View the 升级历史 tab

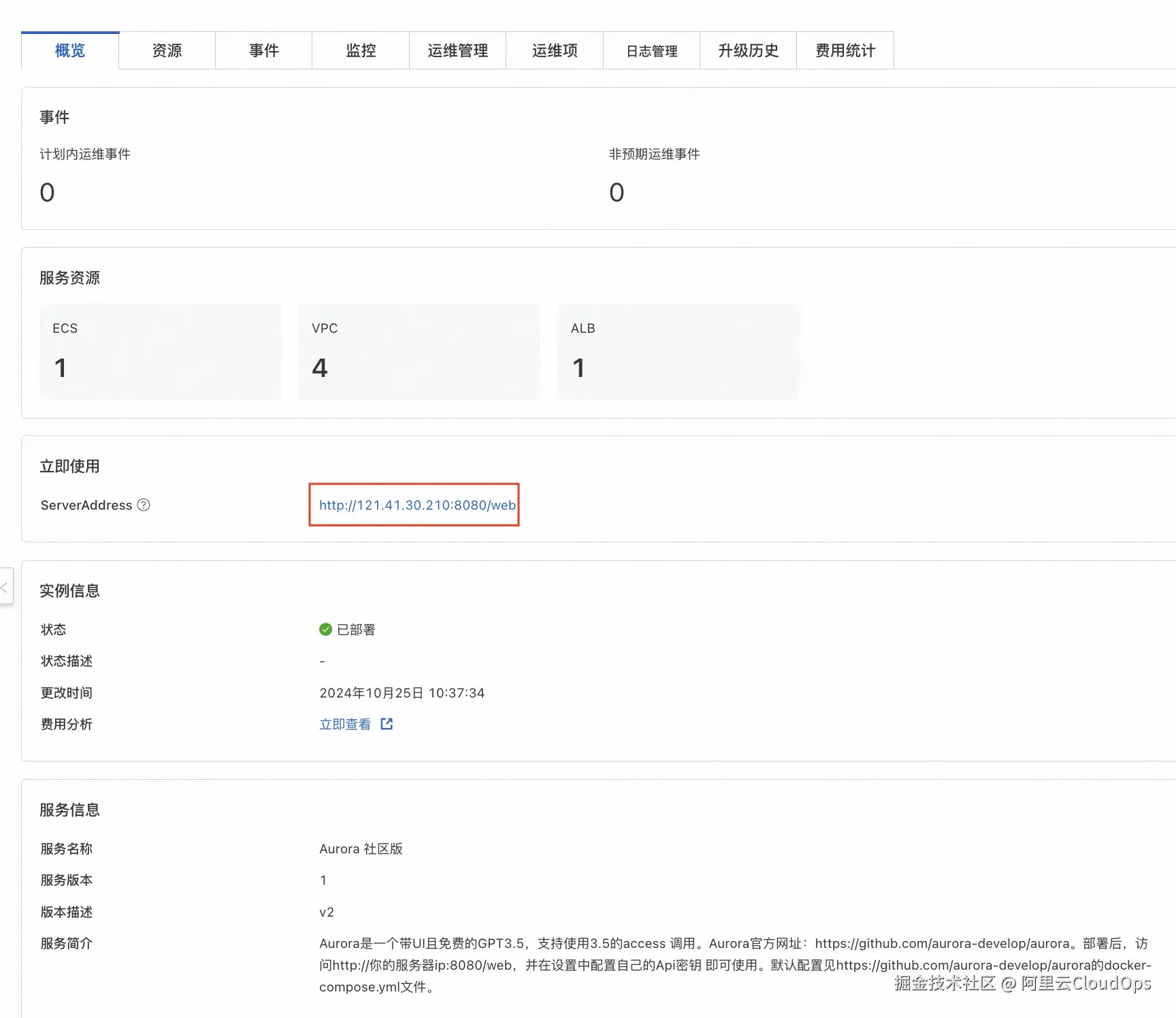(x=749, y=50)
